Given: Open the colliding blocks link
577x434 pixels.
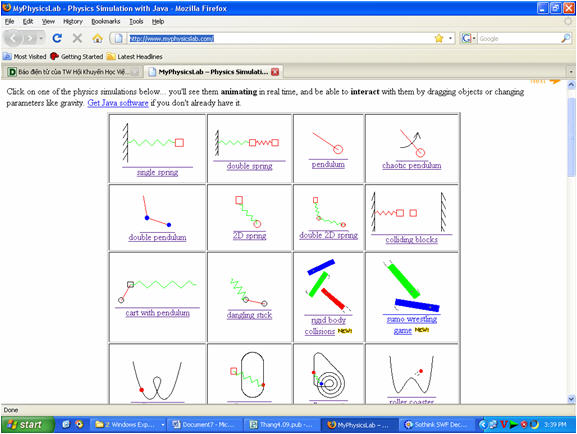Looking at the screenshot, I should [412, 240].
